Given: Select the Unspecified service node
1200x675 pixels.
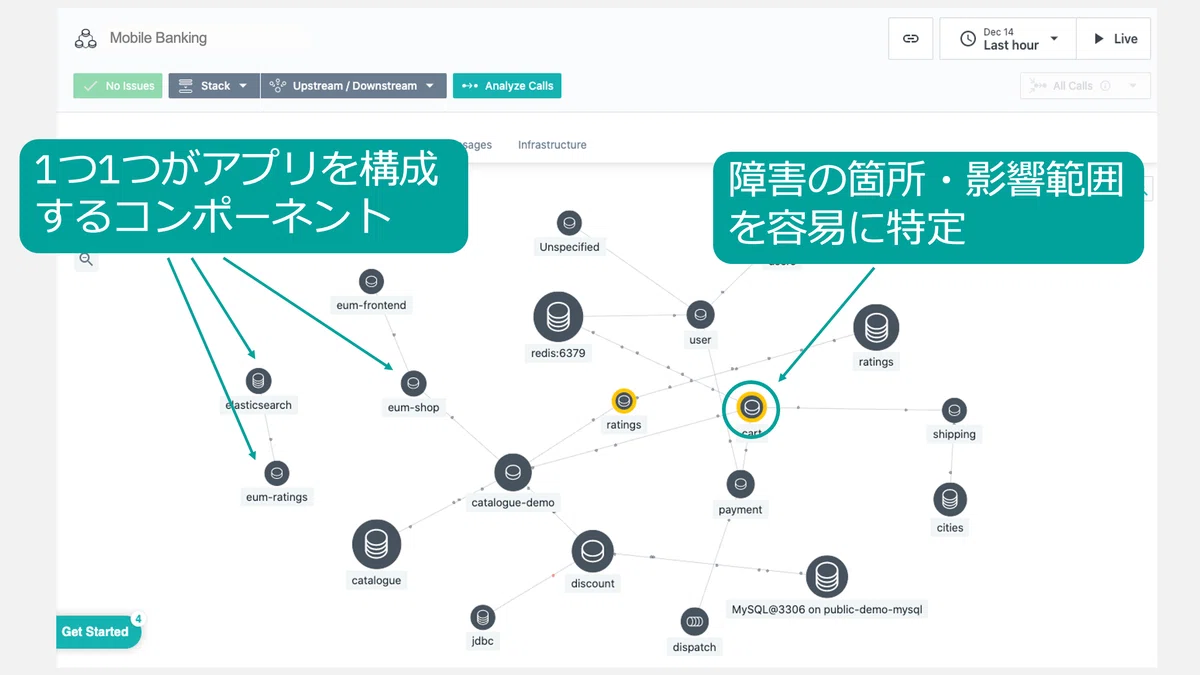Looking at the screenshot, I should coord(570,223).
